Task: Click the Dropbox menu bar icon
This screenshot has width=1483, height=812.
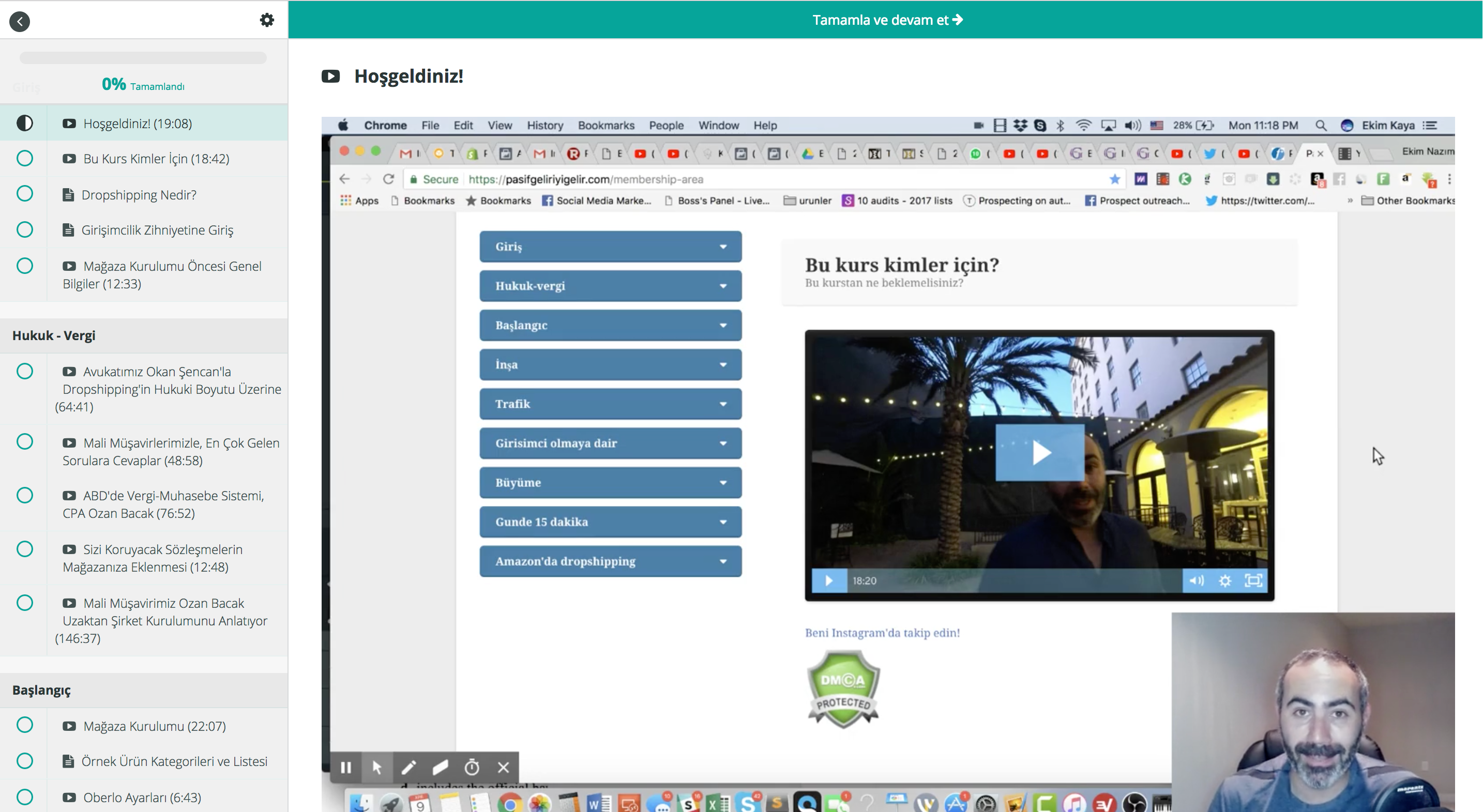Action: tap(1020, 126)
